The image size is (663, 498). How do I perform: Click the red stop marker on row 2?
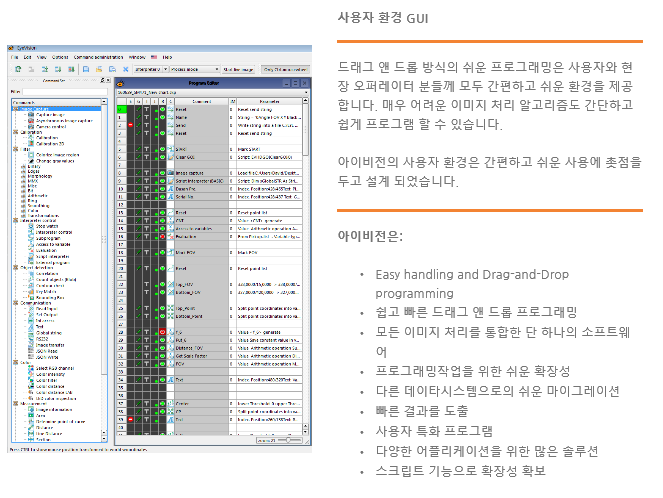[x=131, y=125]
